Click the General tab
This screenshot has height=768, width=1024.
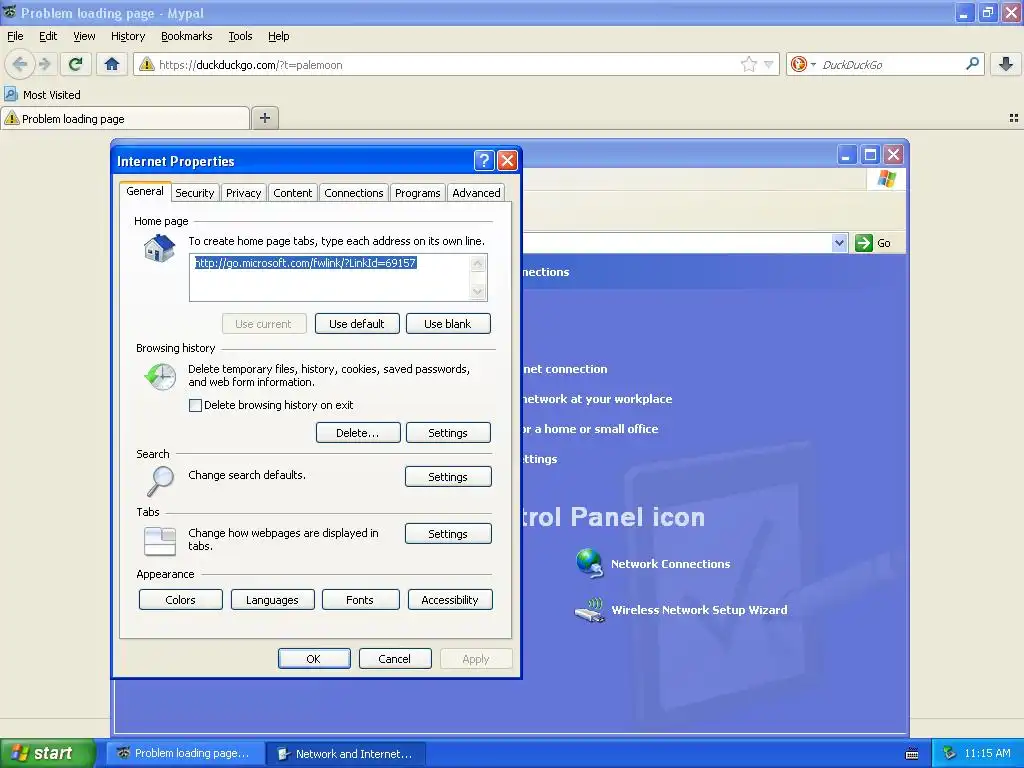point(145,191)
